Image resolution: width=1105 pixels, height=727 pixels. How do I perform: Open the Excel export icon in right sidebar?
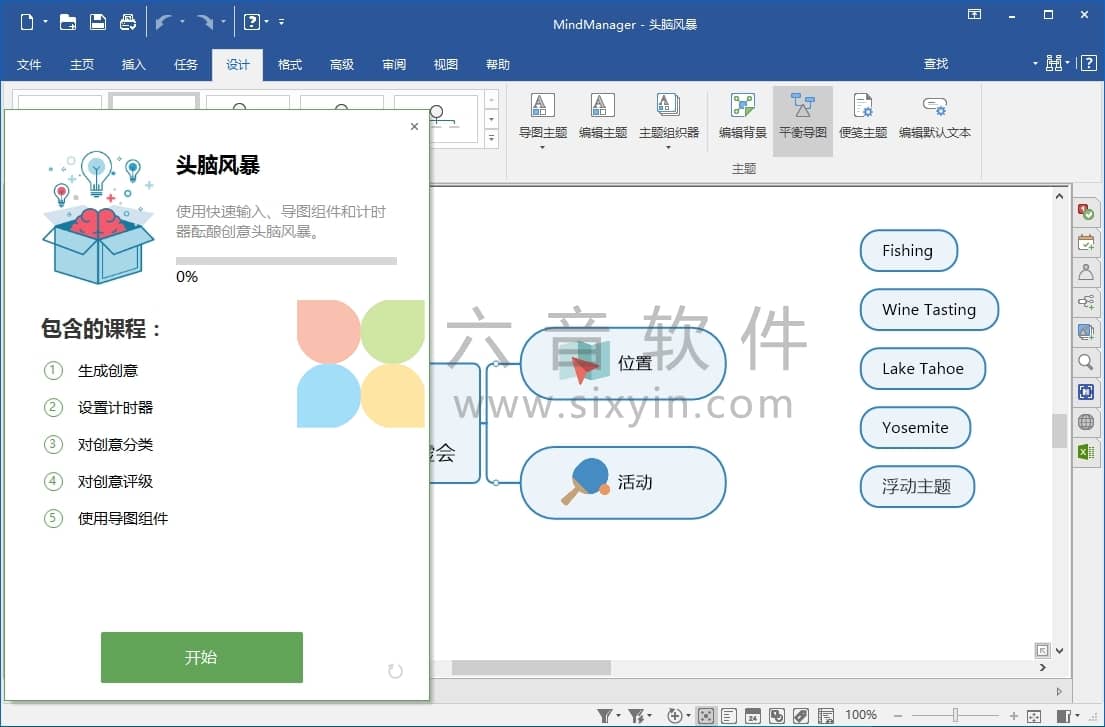[1086, 452]
